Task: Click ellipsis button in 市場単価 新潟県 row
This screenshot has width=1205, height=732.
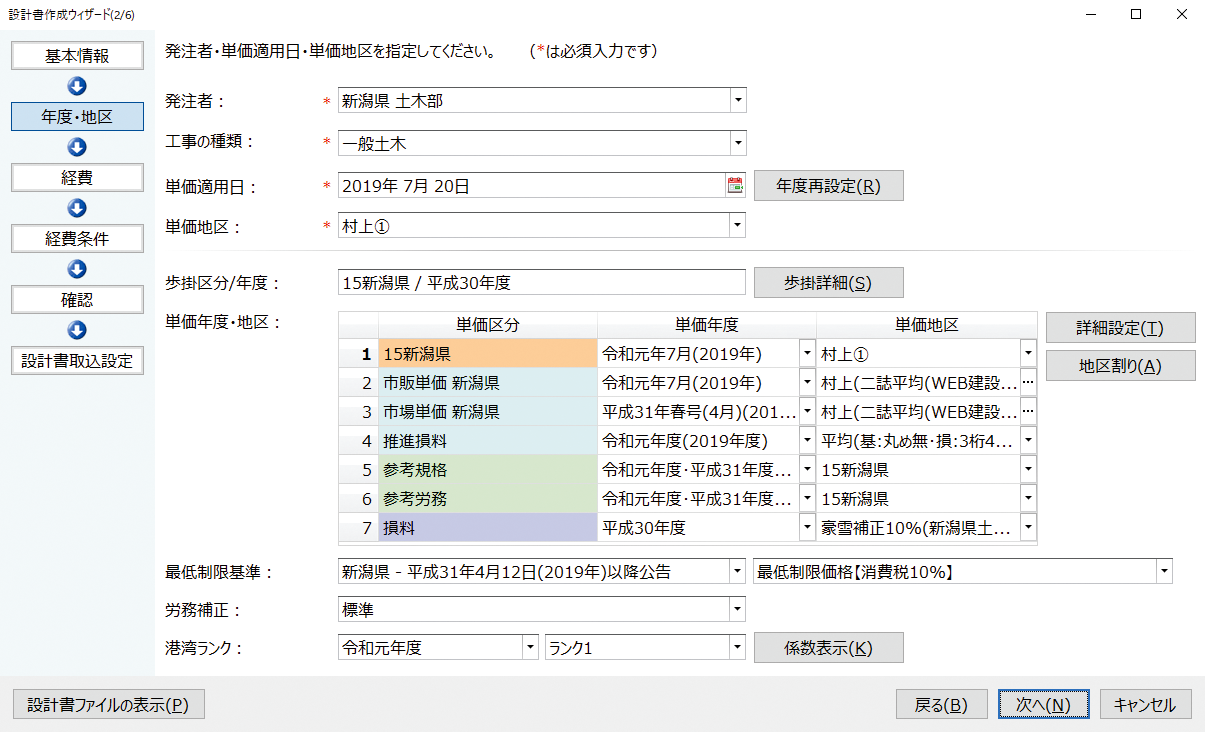Action: coord(1027,412)
